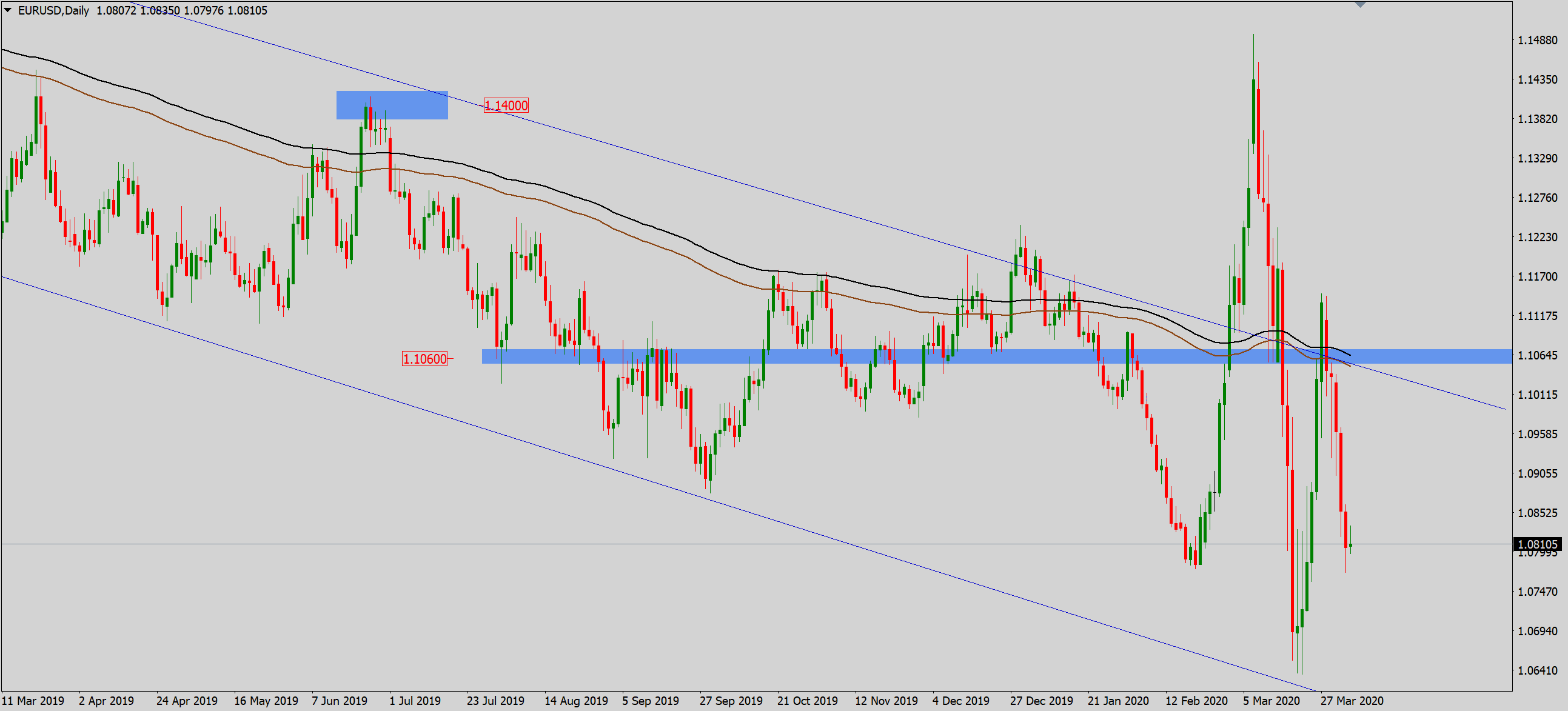Viewport: 1568px width, 711px height.
Task: Click the EURUSD,Daily chart title
Action: coord(53,10)
